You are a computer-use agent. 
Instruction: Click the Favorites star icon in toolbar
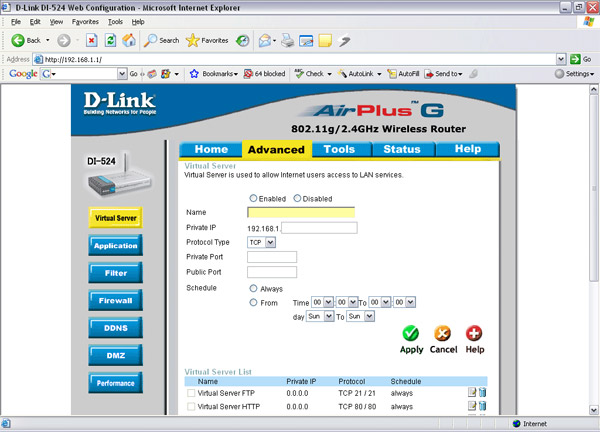pos(192,41)
